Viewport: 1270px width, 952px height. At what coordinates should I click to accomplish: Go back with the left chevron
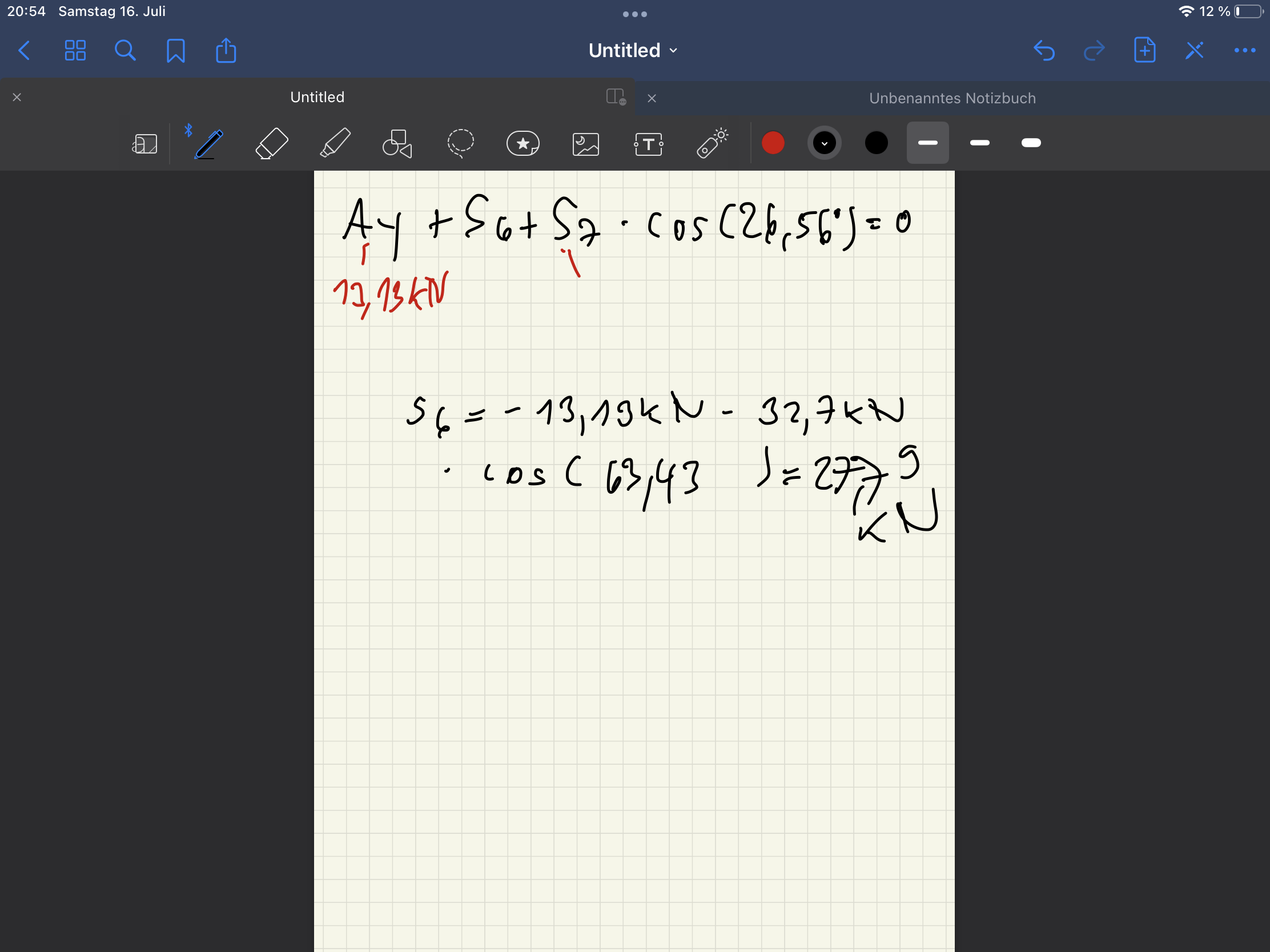[24, 50]
